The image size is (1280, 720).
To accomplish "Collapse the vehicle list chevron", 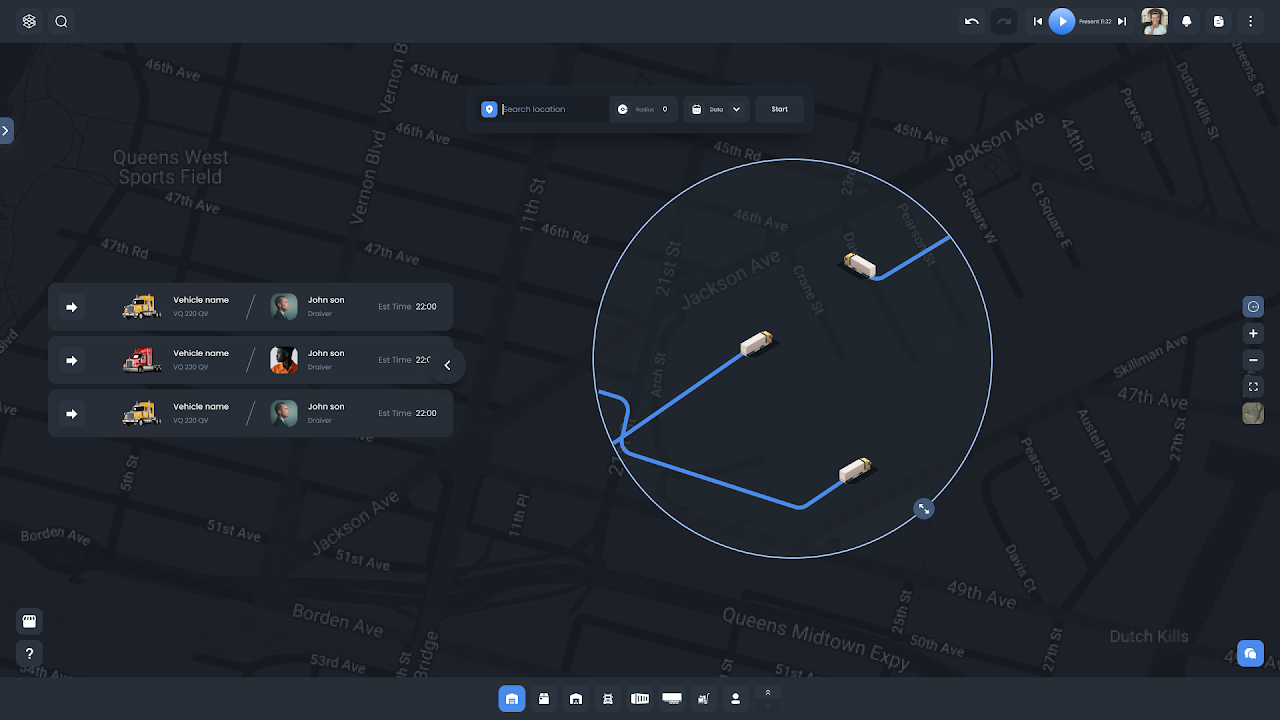I will tap(448, 365).
